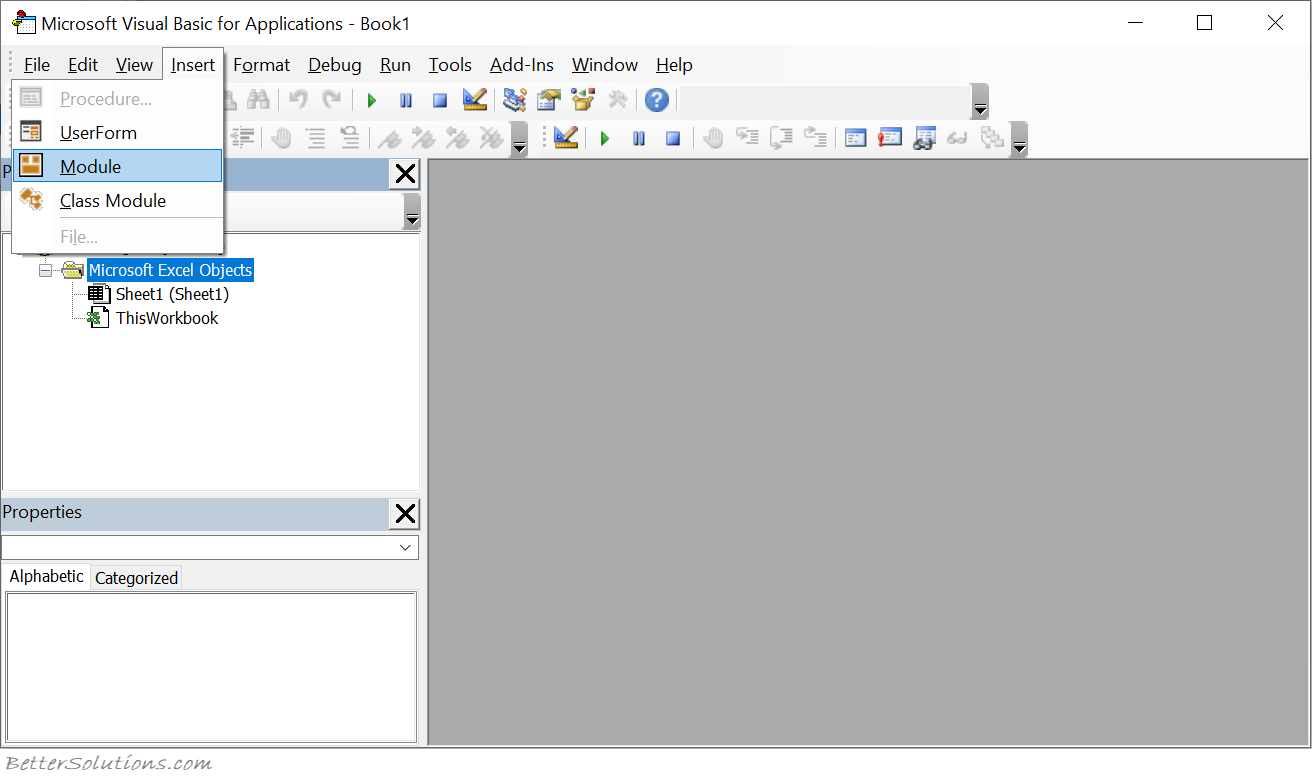The width and height of the screenshot is (1312, 781).
Task: Click the Find binoculars icon
Action: click(259, 99)
